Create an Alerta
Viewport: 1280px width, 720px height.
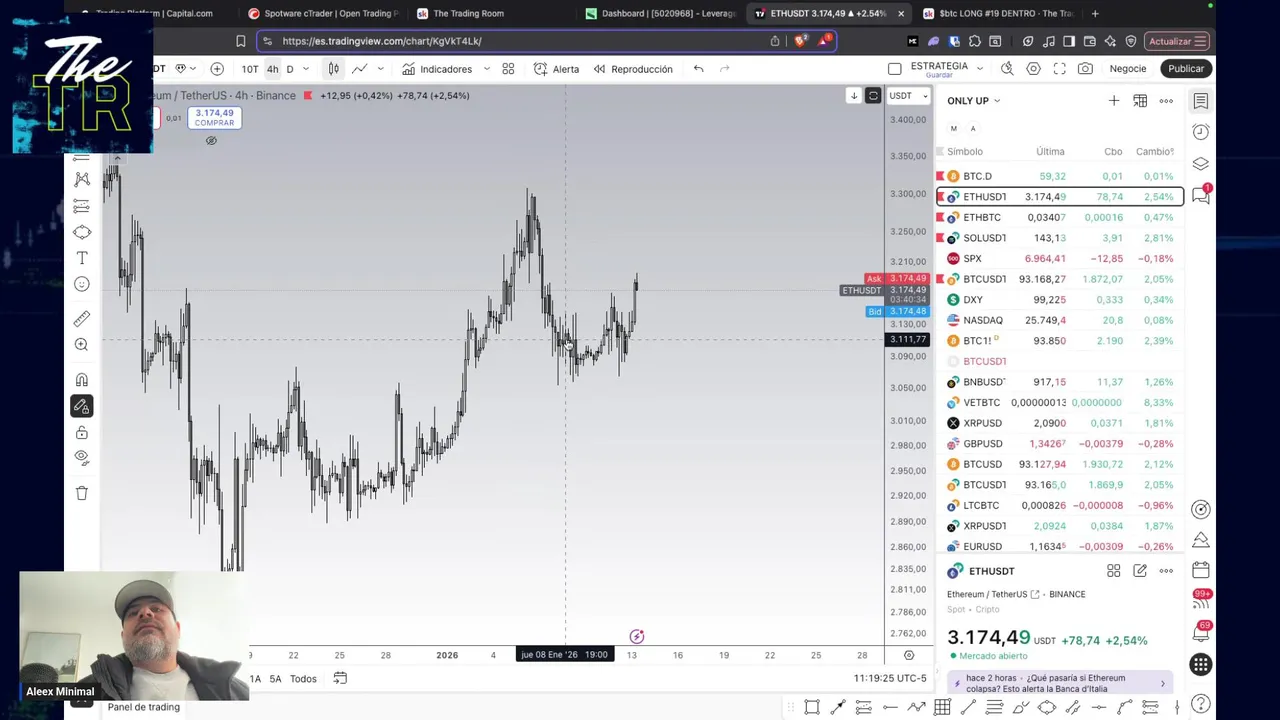(x=556, y=69)
